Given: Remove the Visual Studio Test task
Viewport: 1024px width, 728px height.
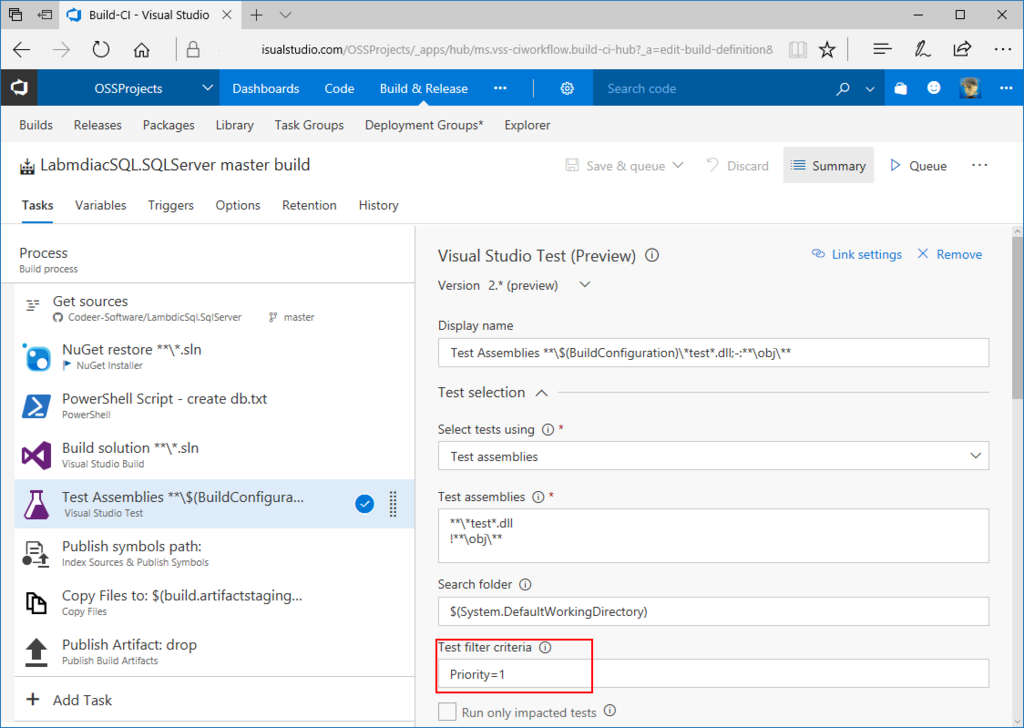Looking at the screenshot, I should [950, 255].
